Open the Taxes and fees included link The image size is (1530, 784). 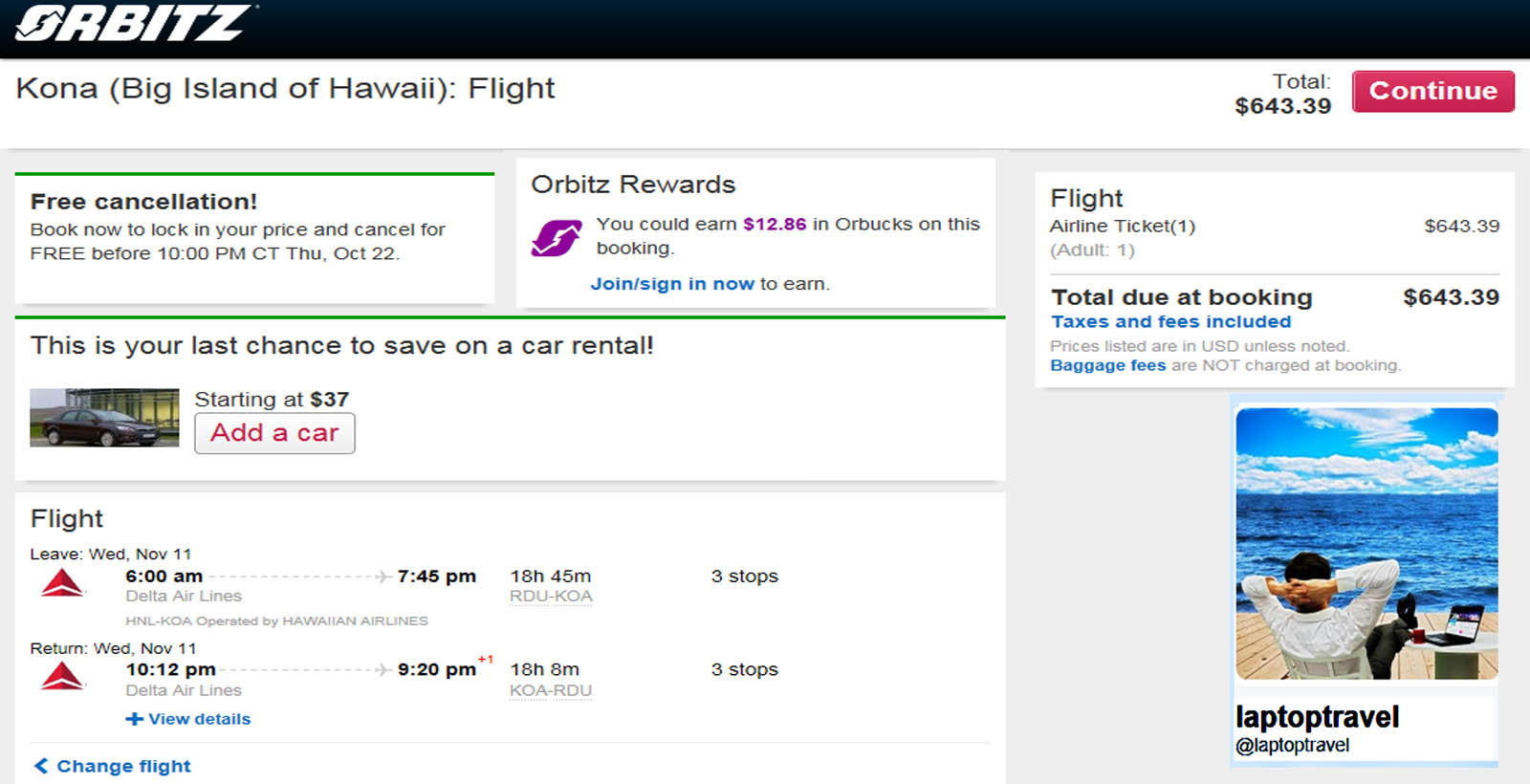1170,322
